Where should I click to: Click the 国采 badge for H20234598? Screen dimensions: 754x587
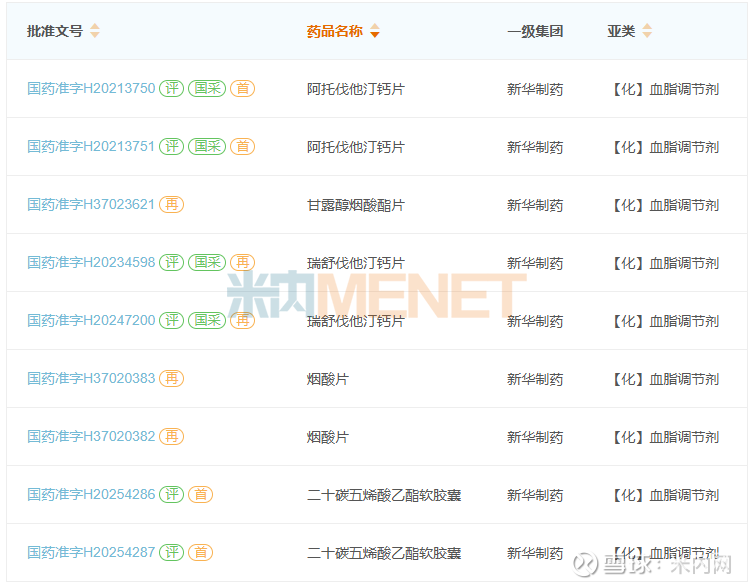tap(207, 263)
